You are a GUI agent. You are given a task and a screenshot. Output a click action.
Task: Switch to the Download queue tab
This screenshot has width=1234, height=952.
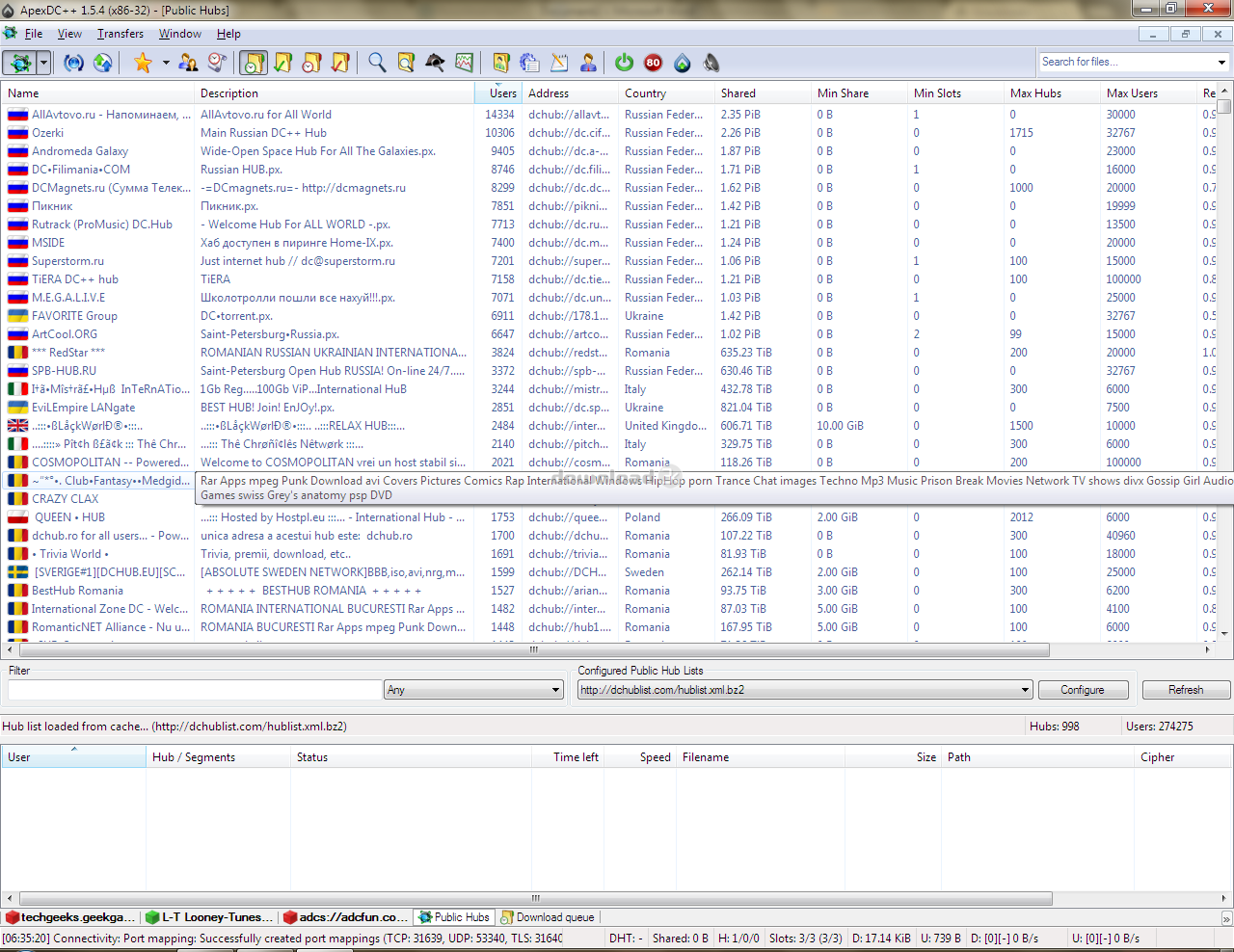coord(548,917)
